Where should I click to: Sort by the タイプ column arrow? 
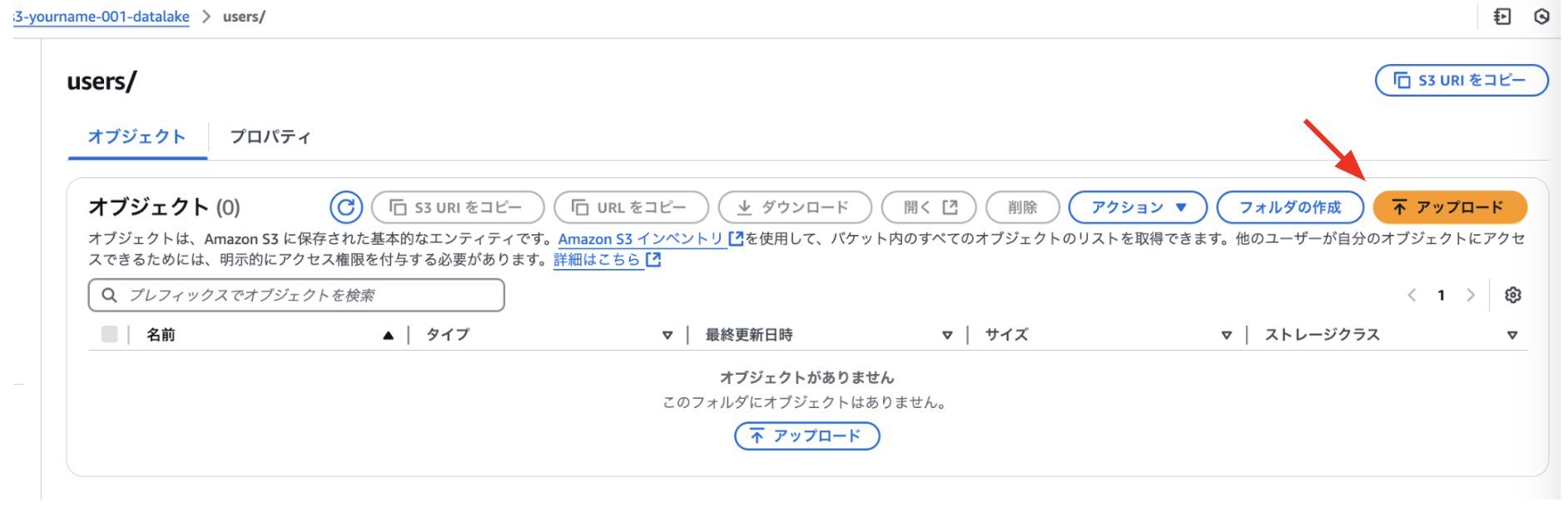tap(667, 335)
